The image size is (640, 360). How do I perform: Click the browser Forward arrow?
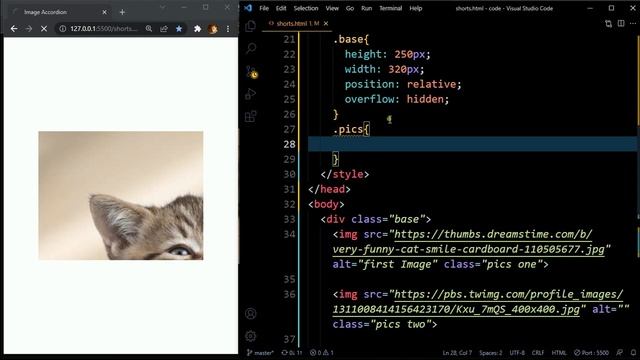29,29
